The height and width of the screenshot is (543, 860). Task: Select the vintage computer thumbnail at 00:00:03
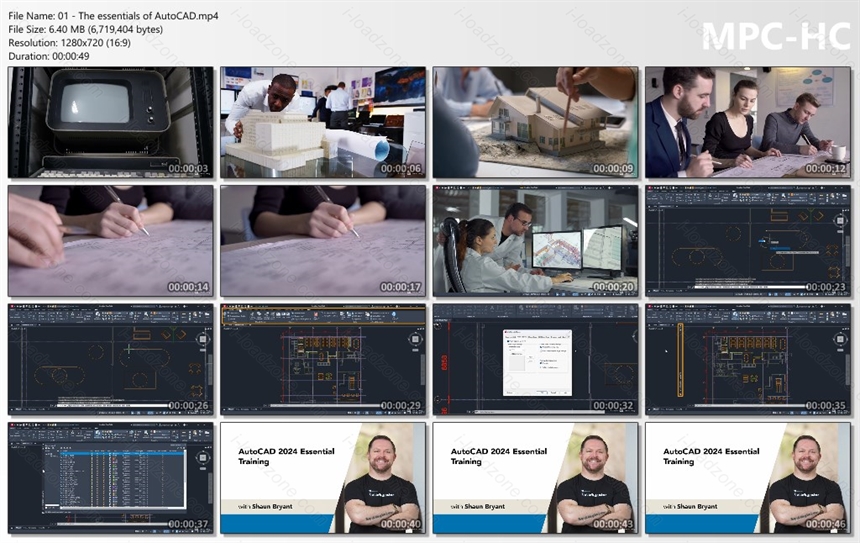tap(111, 122)
